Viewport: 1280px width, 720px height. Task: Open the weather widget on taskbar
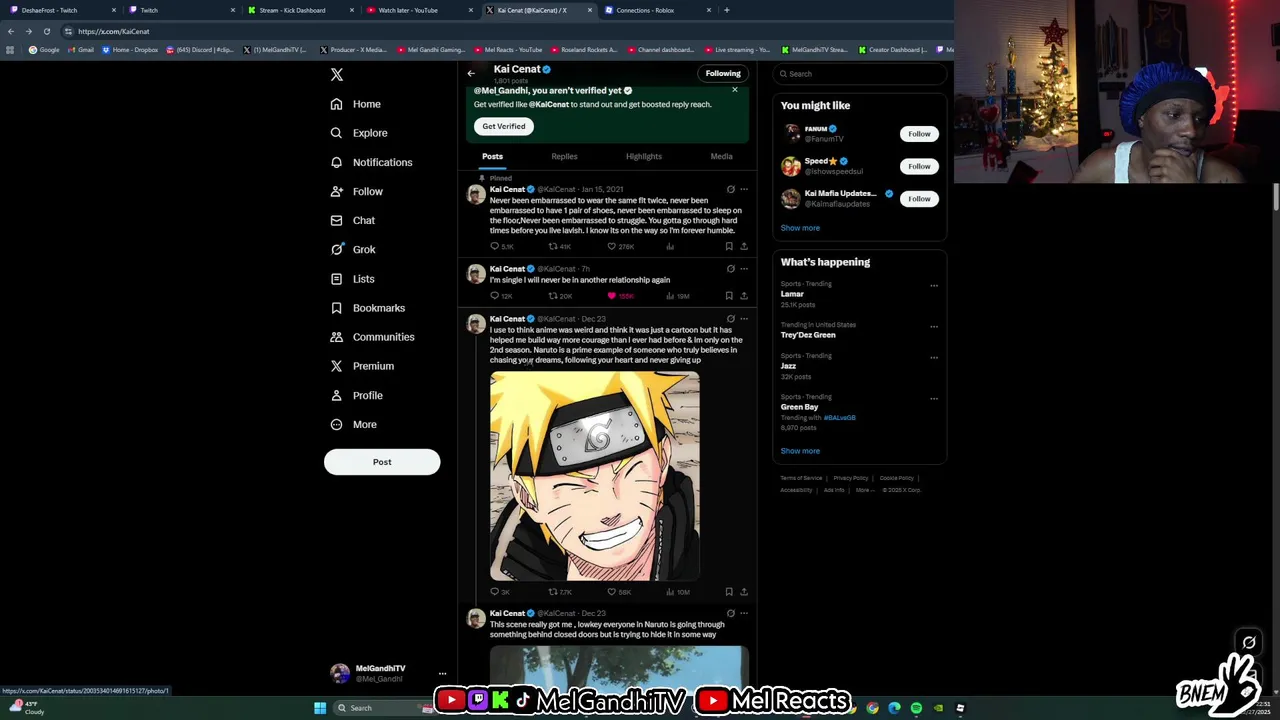(x=25, y=707)
